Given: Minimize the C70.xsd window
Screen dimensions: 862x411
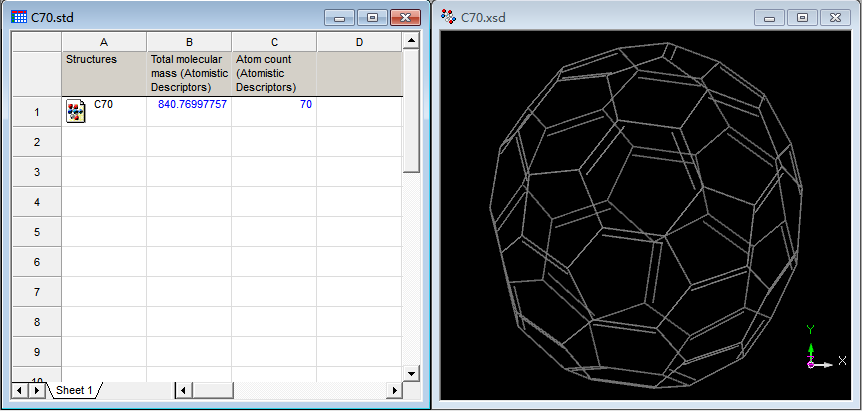Looking at the screenshot, I should (x=770, y=18).
